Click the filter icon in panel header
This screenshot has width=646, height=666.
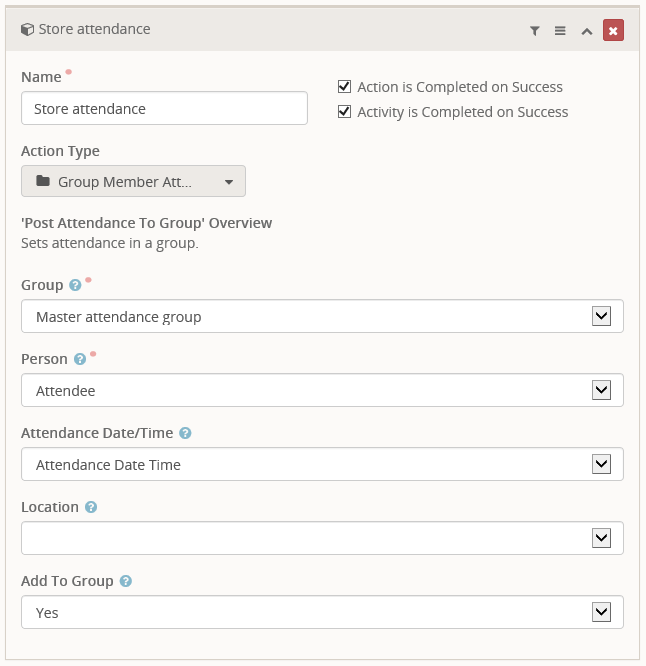pos(534,31)
